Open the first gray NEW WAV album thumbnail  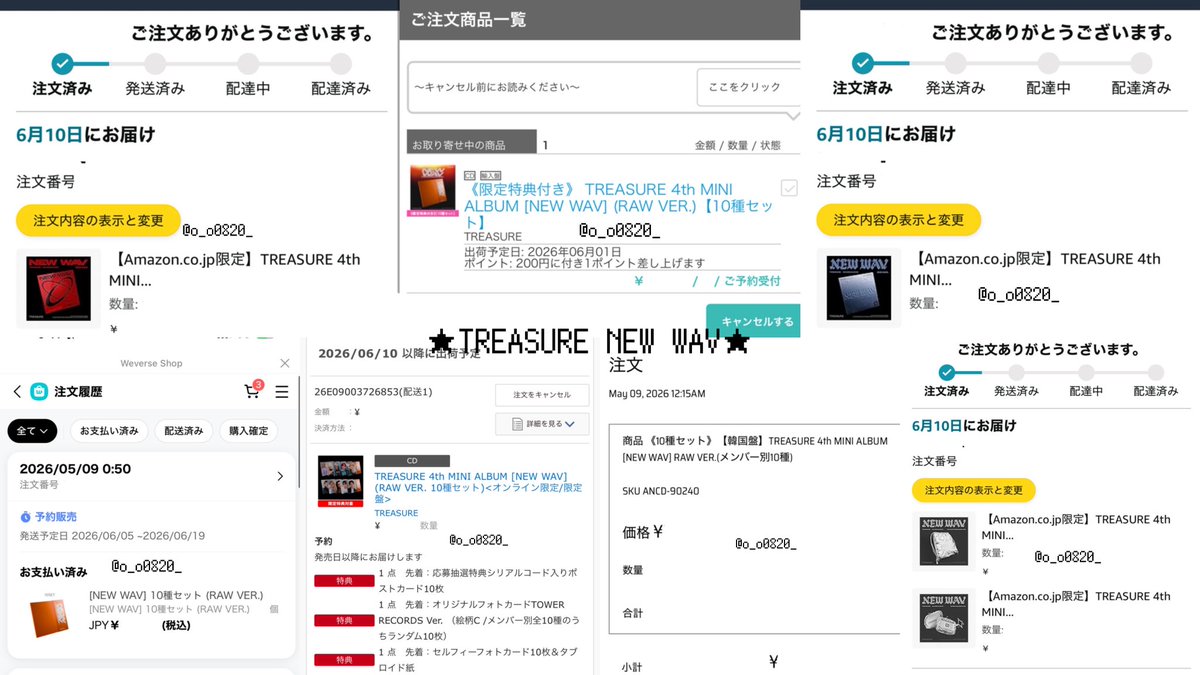click(943, 541)
